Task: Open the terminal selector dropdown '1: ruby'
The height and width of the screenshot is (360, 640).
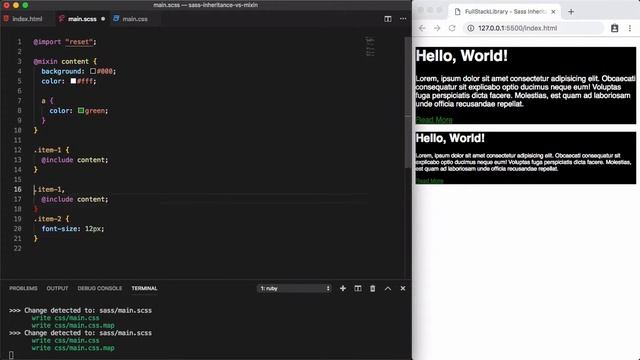Action: (x=294, y=288)
